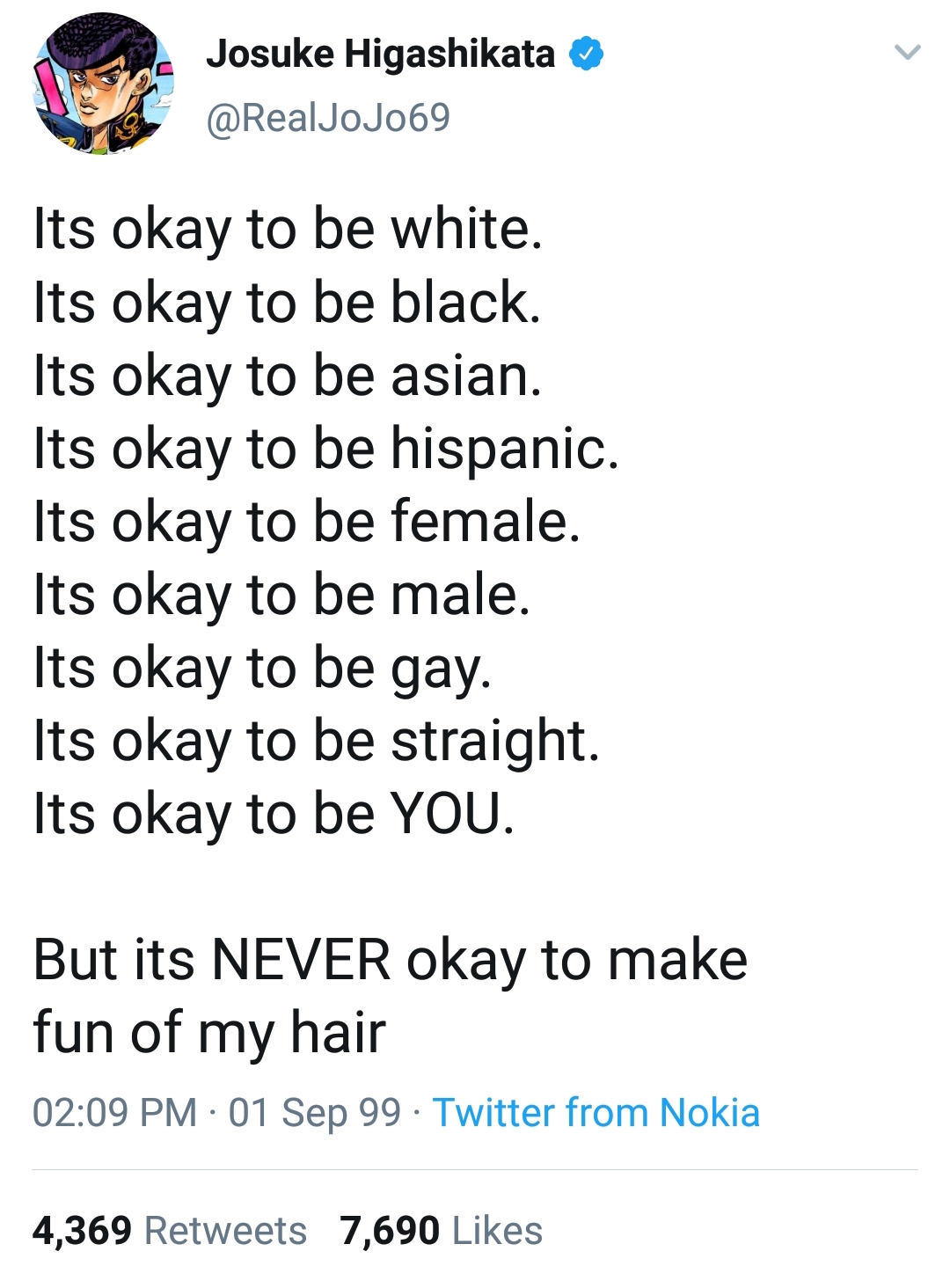
Task: Click the line "Its okay to be hispanic."
Action: [325, 449]
